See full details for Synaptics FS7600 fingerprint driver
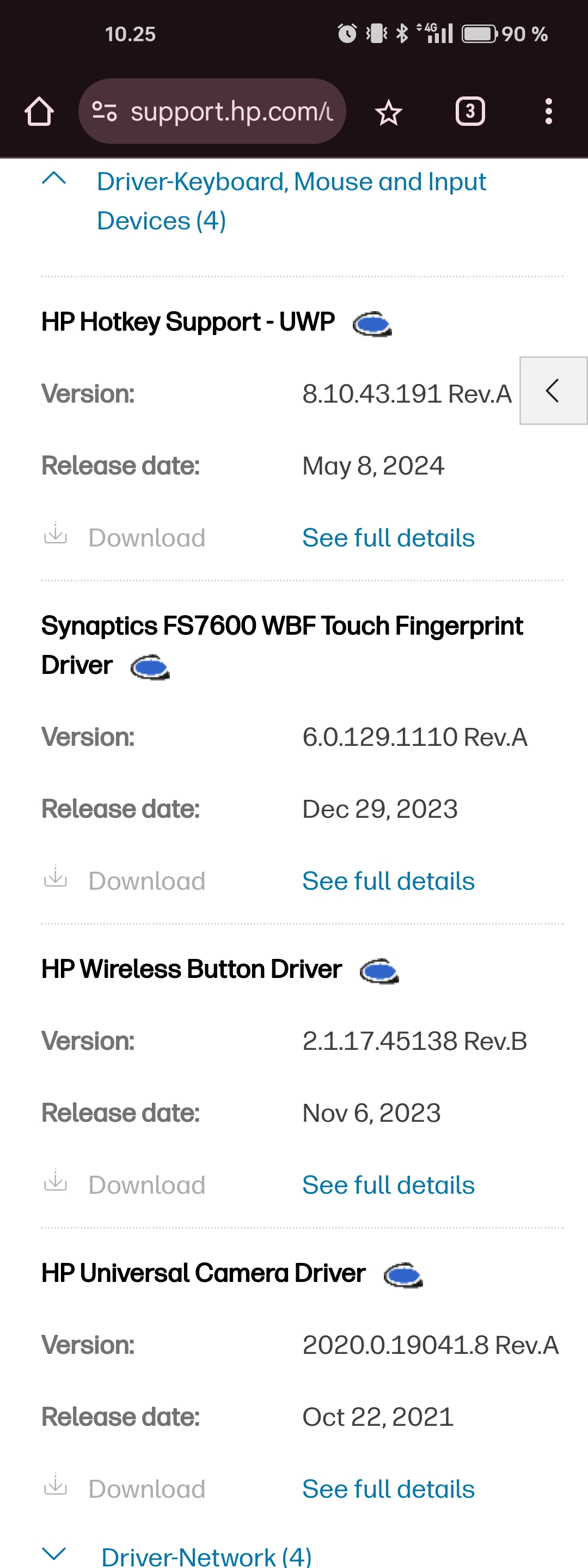Image resolution: width=588 pixels, height=1568 pixels. (388, 881)
